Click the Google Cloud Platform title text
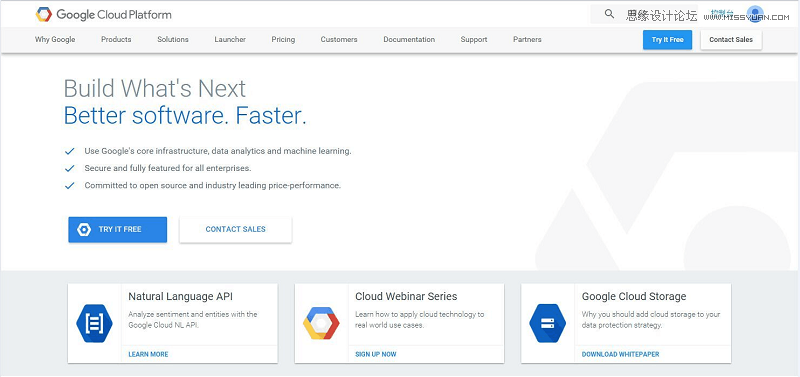 click(x=114, y=15)
